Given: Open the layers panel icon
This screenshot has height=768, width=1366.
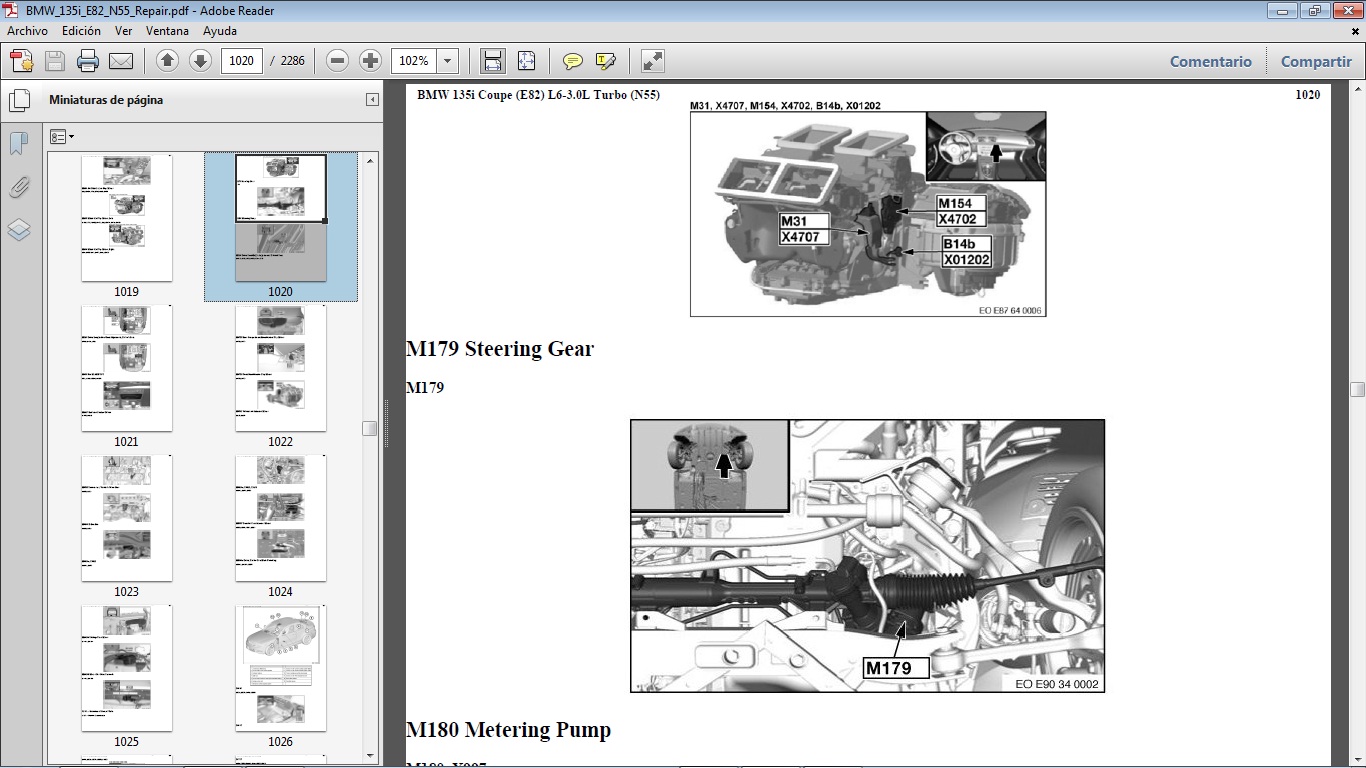Looking at the screenshot, I should tap(19, 230).
